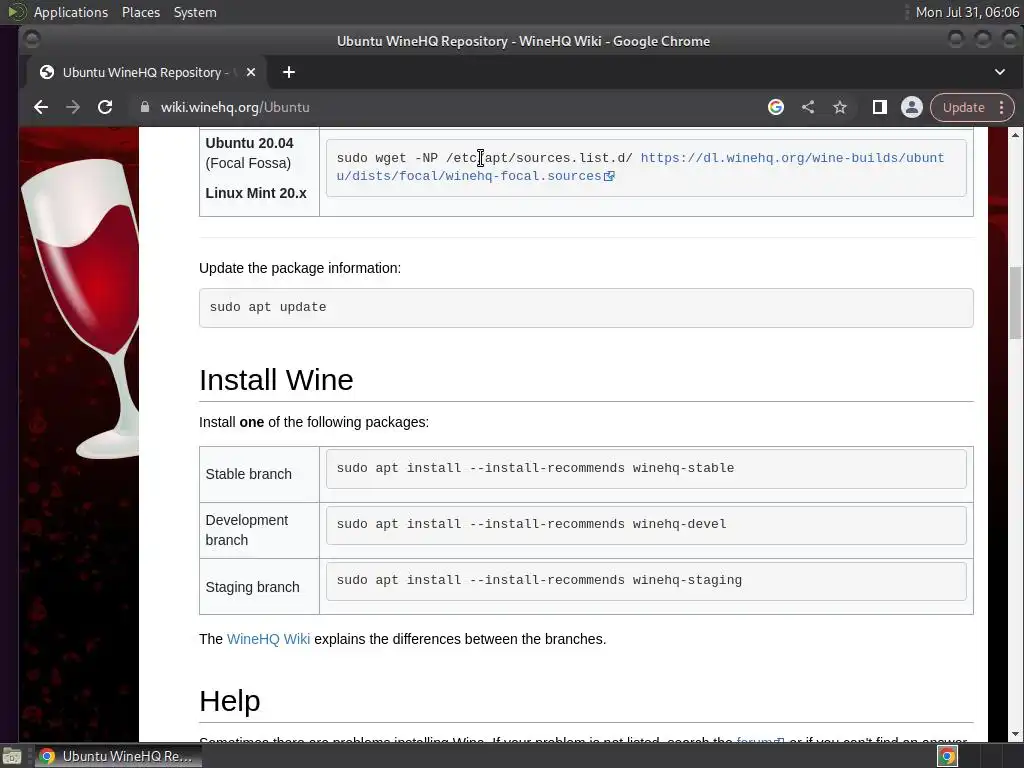Screen dimensions: 1024x768
Task: Select the Ubuntu WineHQ Repository tab
Action: pyautogui.click(x=146, y=72)
